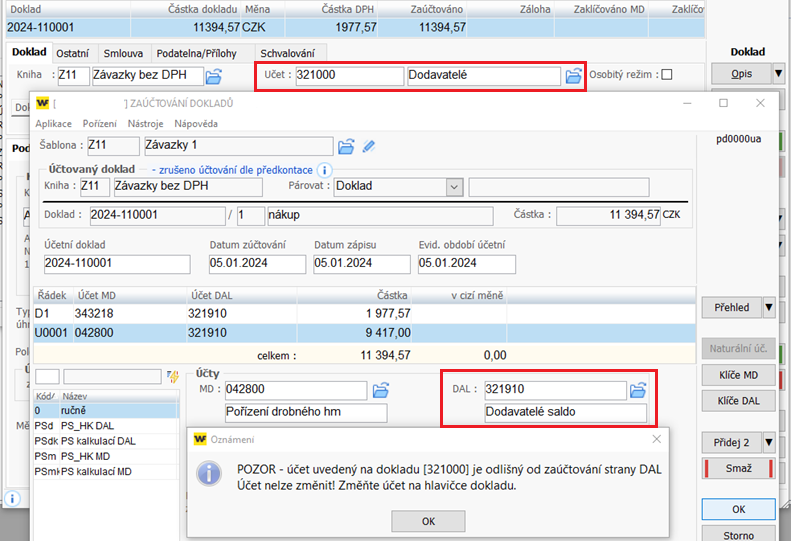Open the folder lookup next to Účet 321000

coord(573,76)
